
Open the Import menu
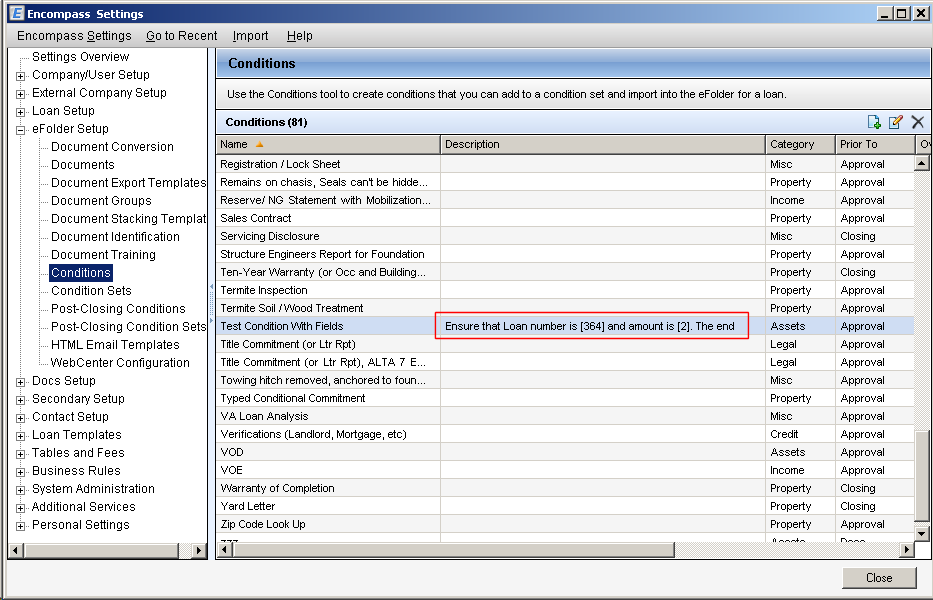tap(250, 36)
